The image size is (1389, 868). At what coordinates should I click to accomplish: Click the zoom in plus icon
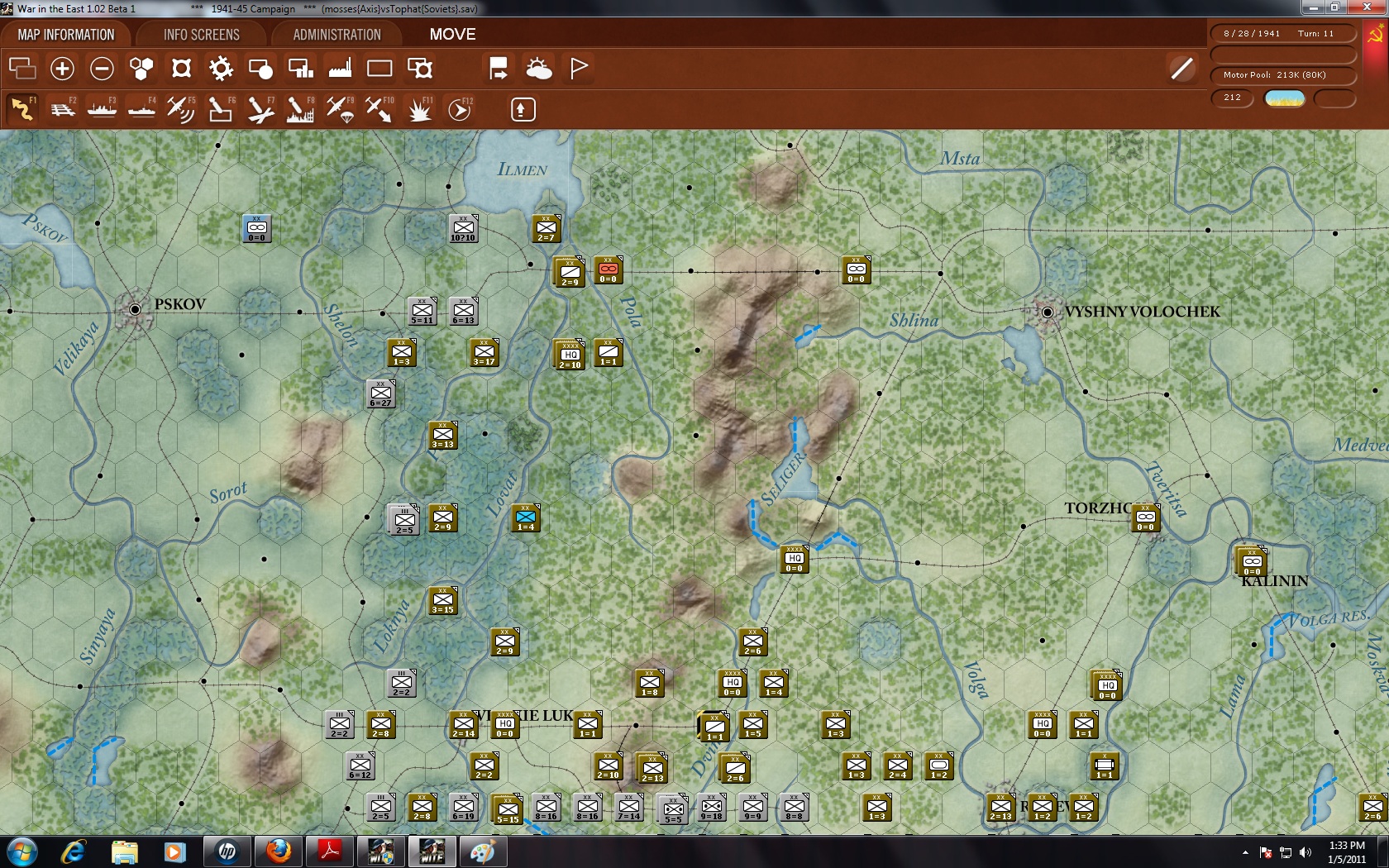[62, 69]
